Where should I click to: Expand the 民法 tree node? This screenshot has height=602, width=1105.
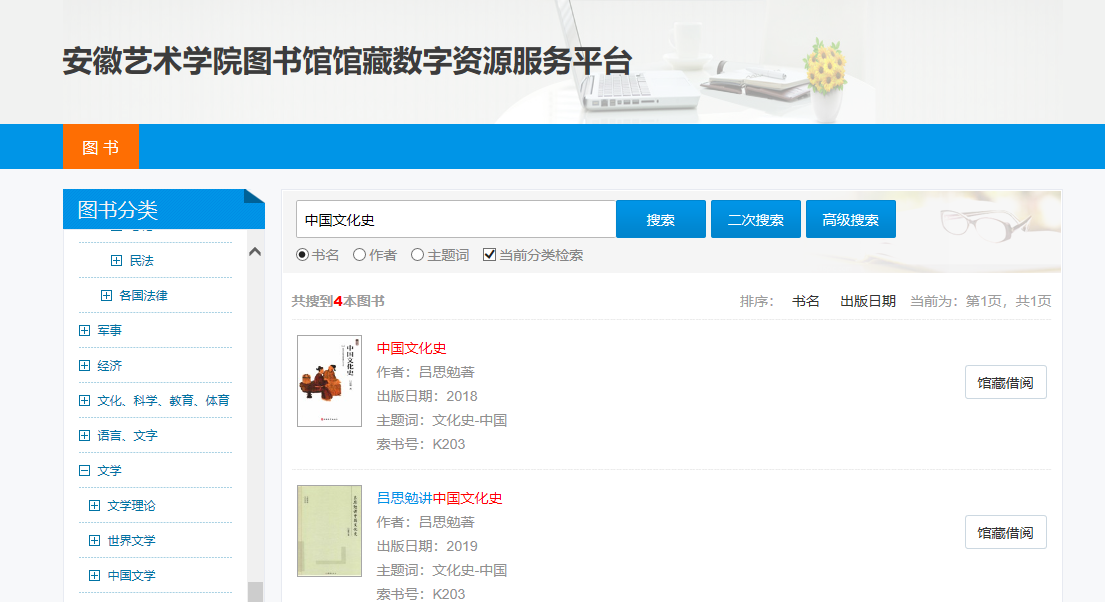[116, 261]
